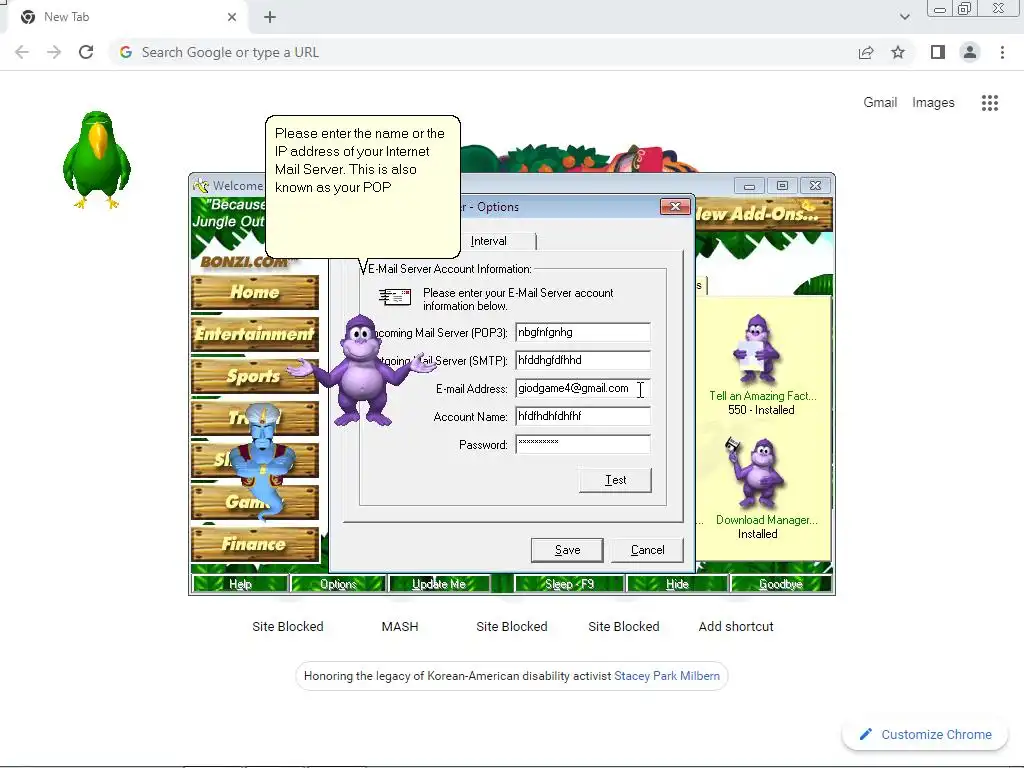
Task: Click the purple Bonzi gorilla character
Action: coord(361,370)
